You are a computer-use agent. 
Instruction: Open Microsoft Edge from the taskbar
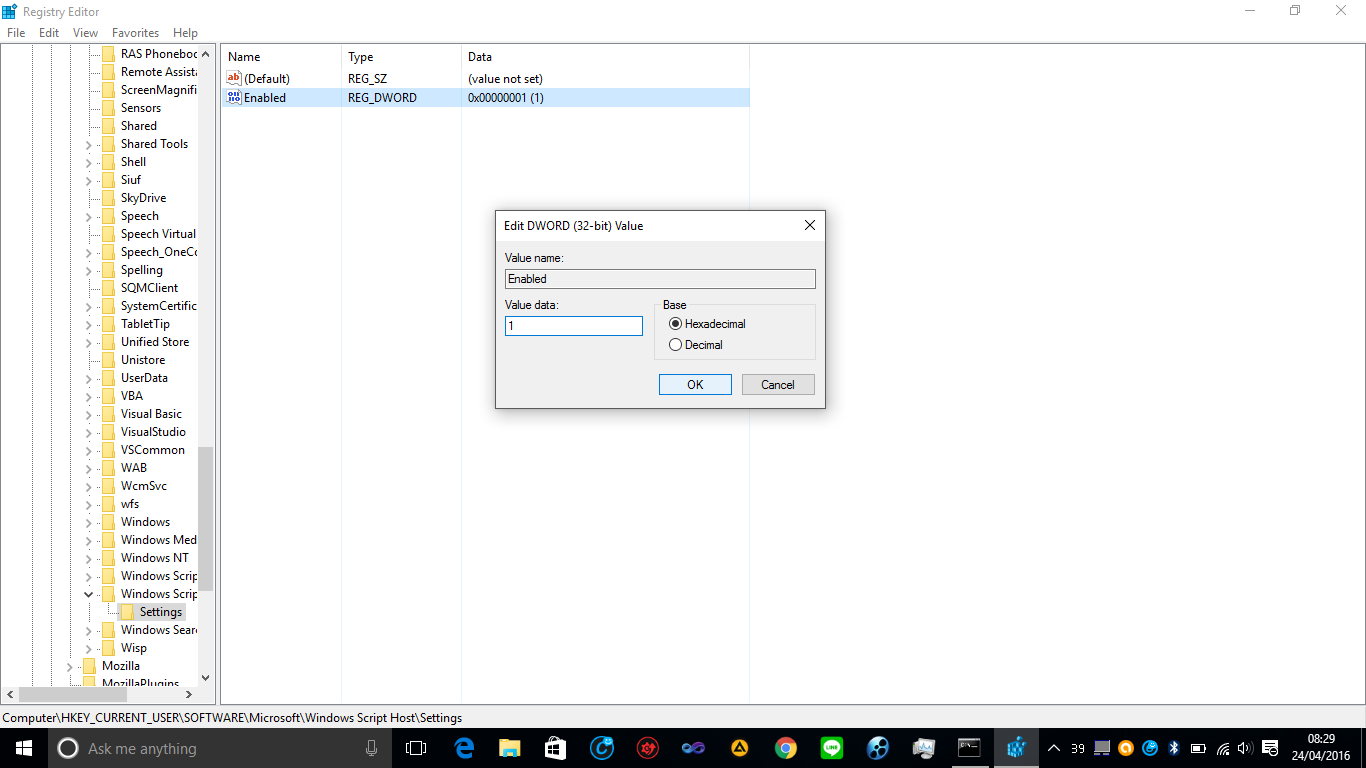click(464, 748)
